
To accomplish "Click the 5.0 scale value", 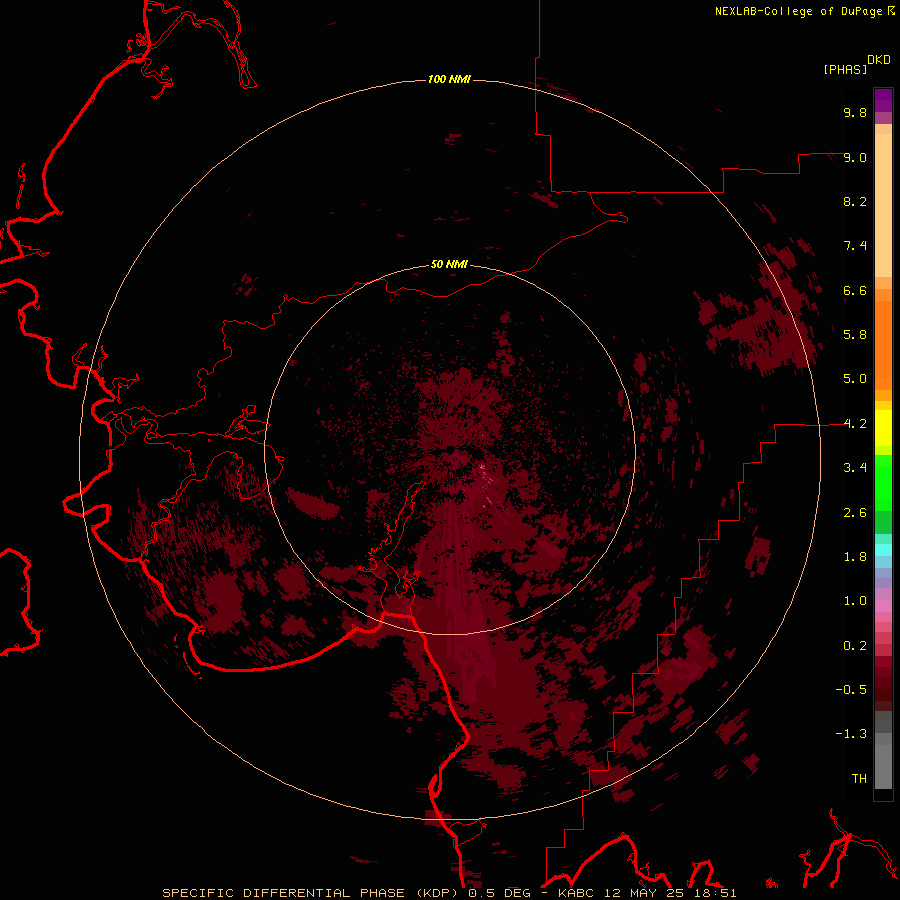I will pyautogui.click(x=855, y=379).
